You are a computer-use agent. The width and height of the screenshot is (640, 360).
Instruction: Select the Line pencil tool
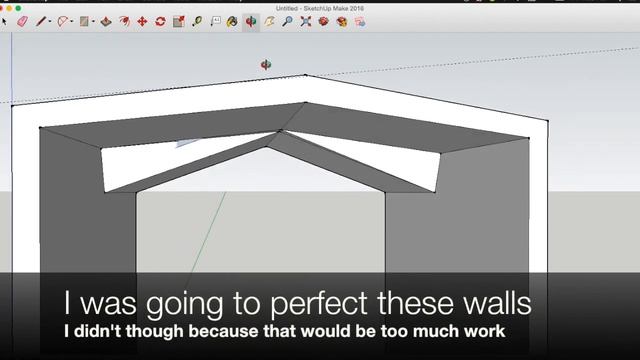pos(40,21)
